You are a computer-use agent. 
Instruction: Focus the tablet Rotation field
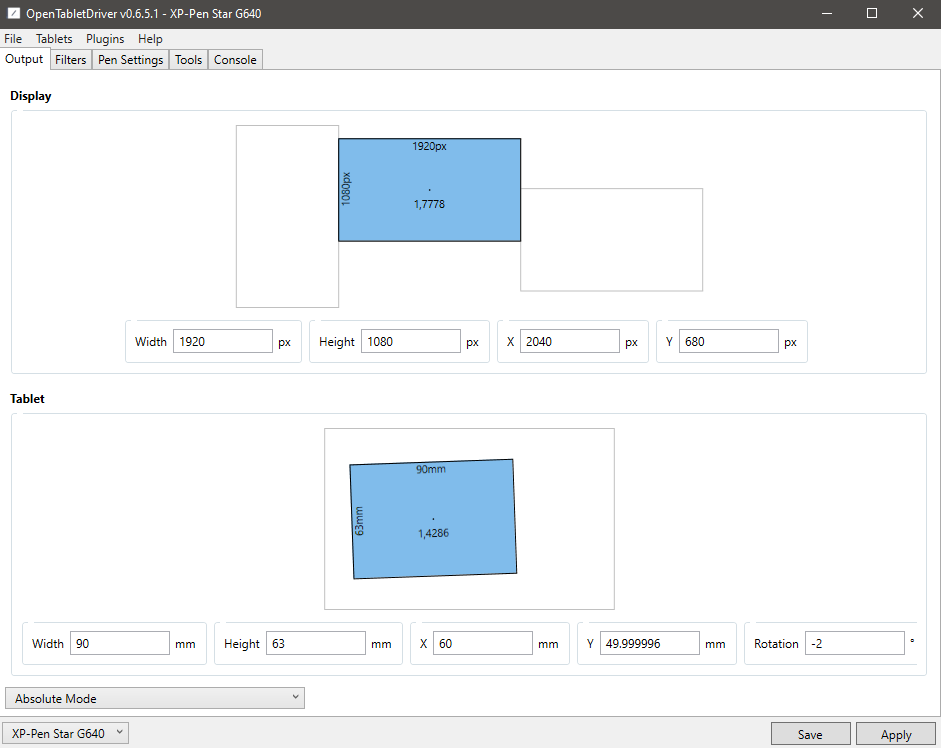(854, 644)
